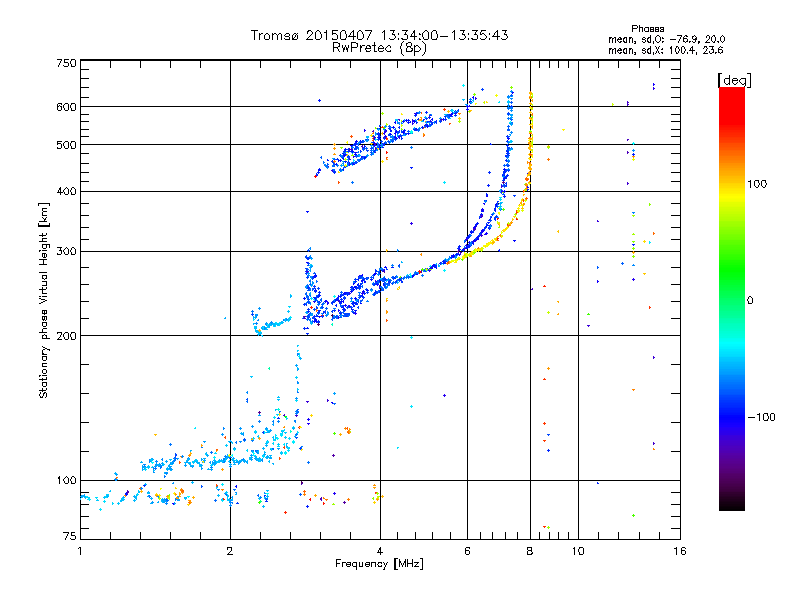Image resolution: width=800 pixels, height=600 pixels.
Task: Click the y-axis tick label '600'
Action: tap(66, 107)
